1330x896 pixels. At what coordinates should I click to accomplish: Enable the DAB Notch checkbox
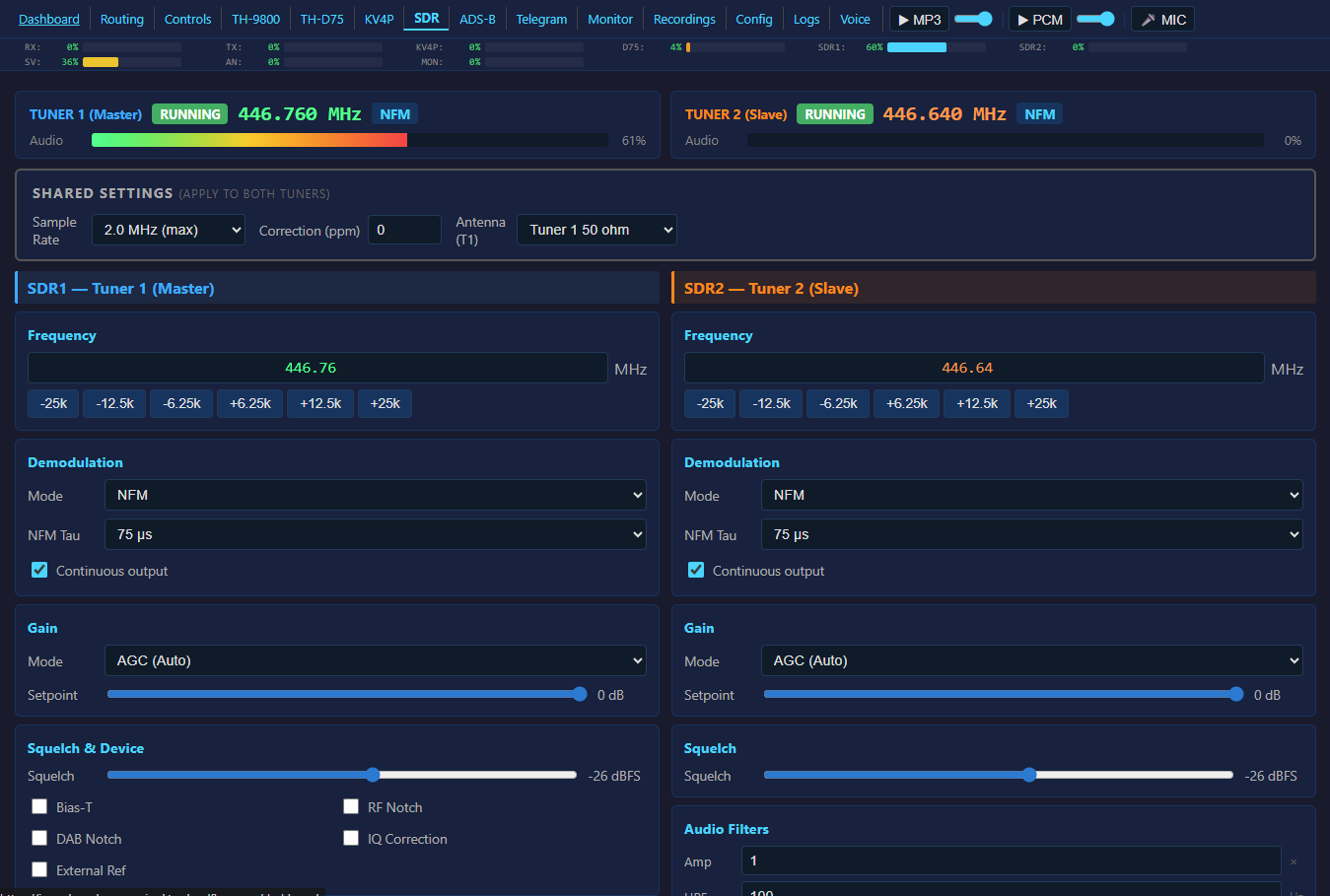[x=39, y=838]
